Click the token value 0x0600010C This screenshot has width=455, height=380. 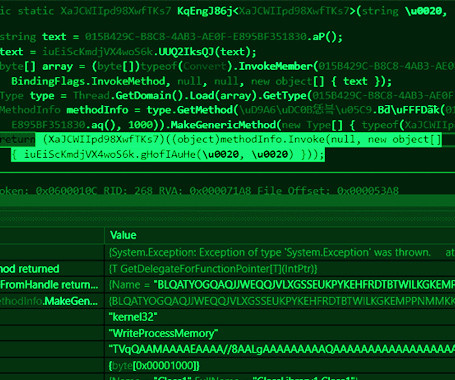[66, 191]
